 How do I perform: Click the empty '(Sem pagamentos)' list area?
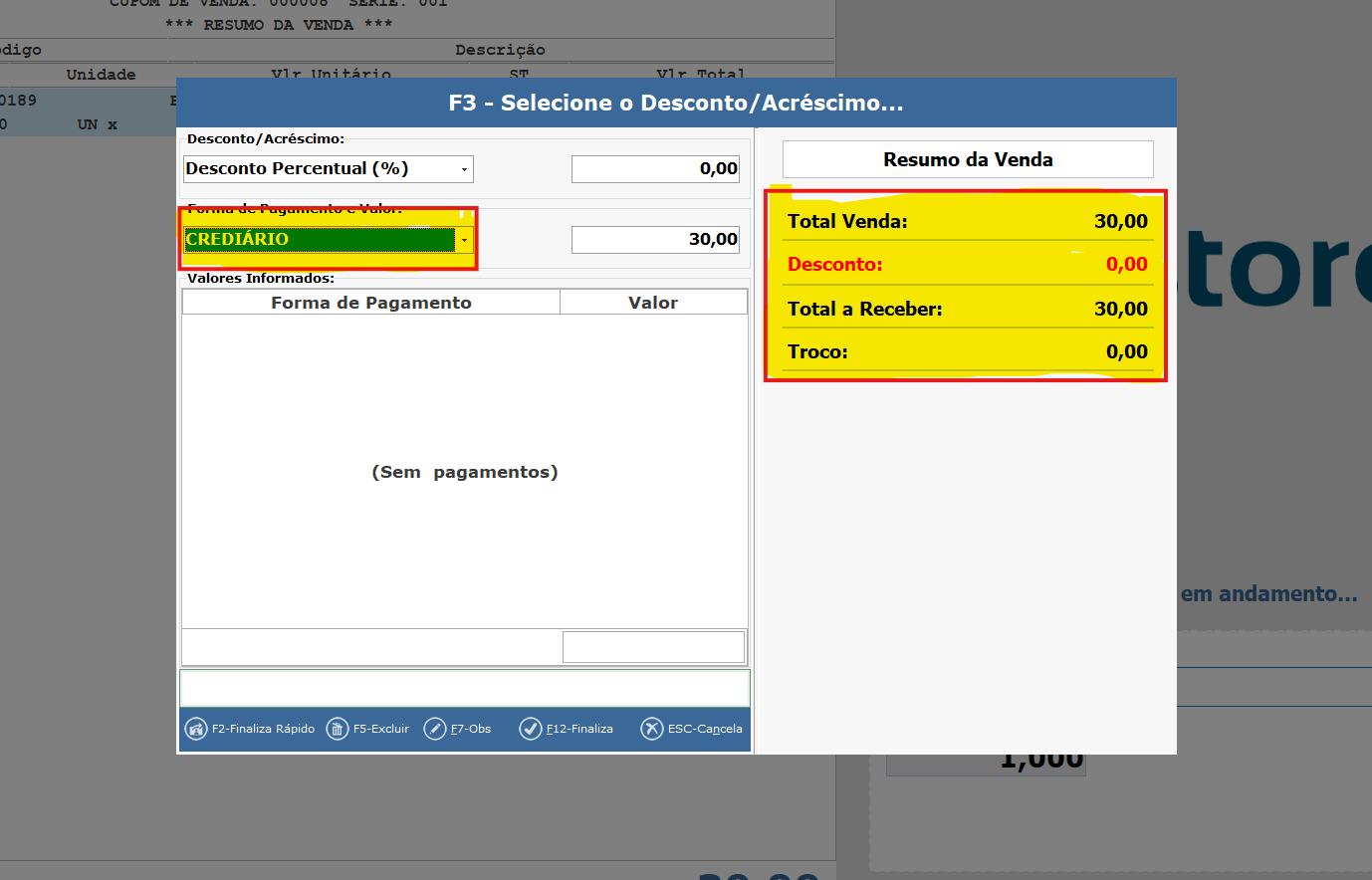464,472
